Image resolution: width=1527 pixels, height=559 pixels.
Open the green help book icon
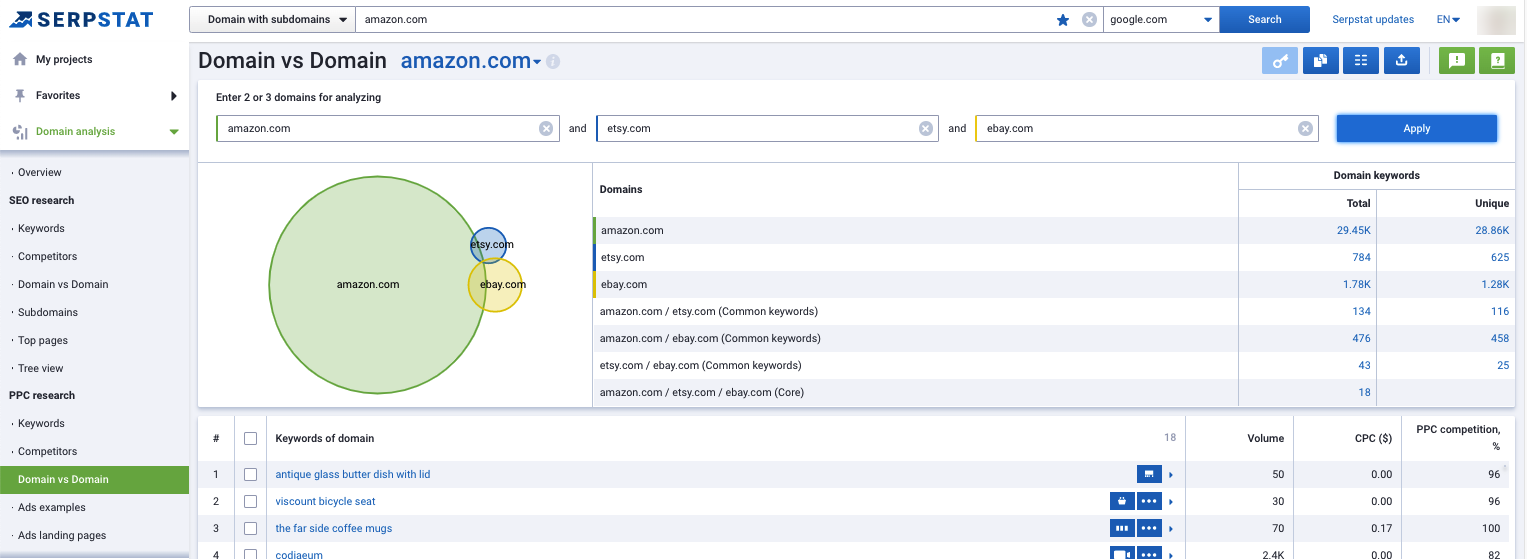pos(1497,61)
